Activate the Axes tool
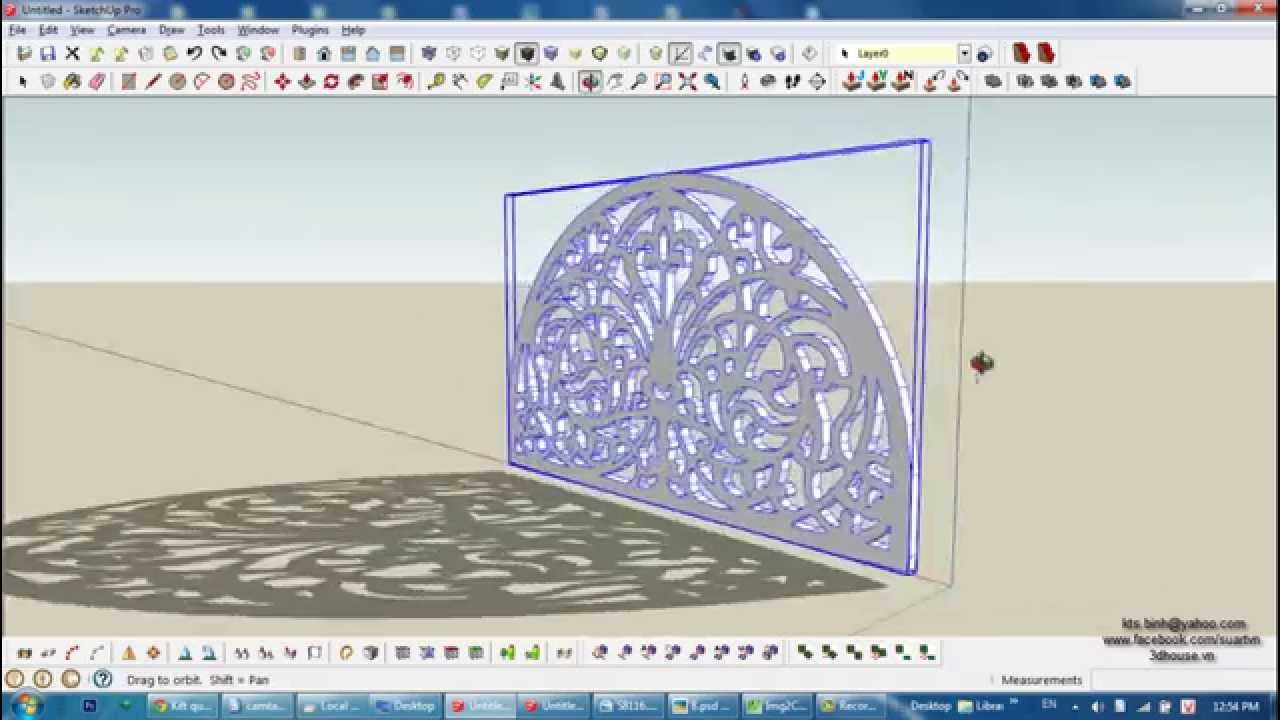 [x=533, y=82]
